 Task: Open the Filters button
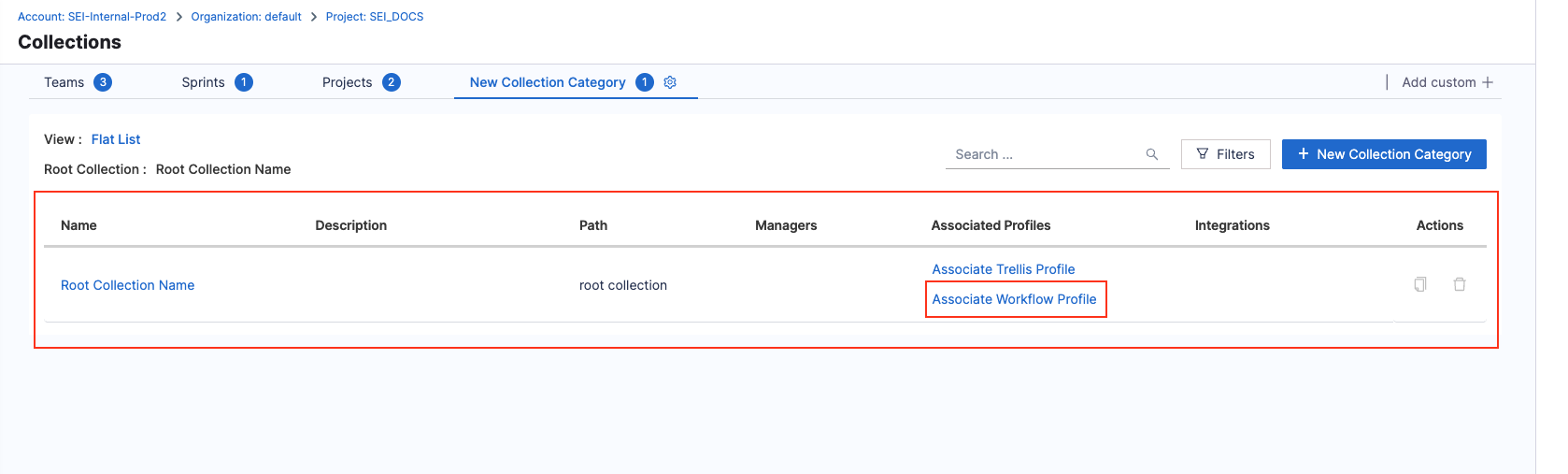[x=1225, y=154]
